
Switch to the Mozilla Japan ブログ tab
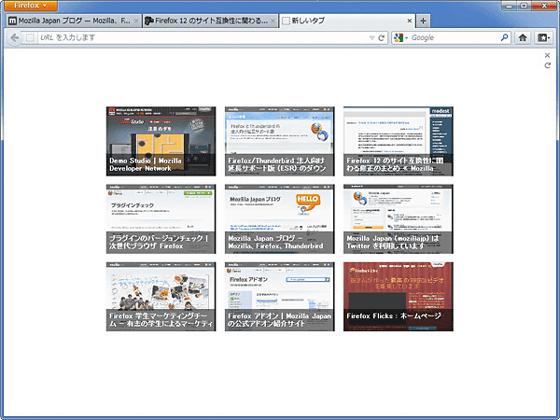[x=73, y=21]
